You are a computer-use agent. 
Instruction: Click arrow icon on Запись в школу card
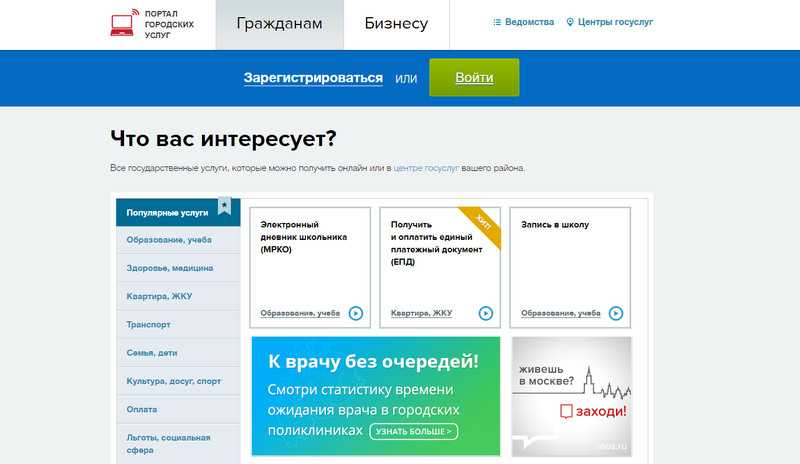[616, 313]
